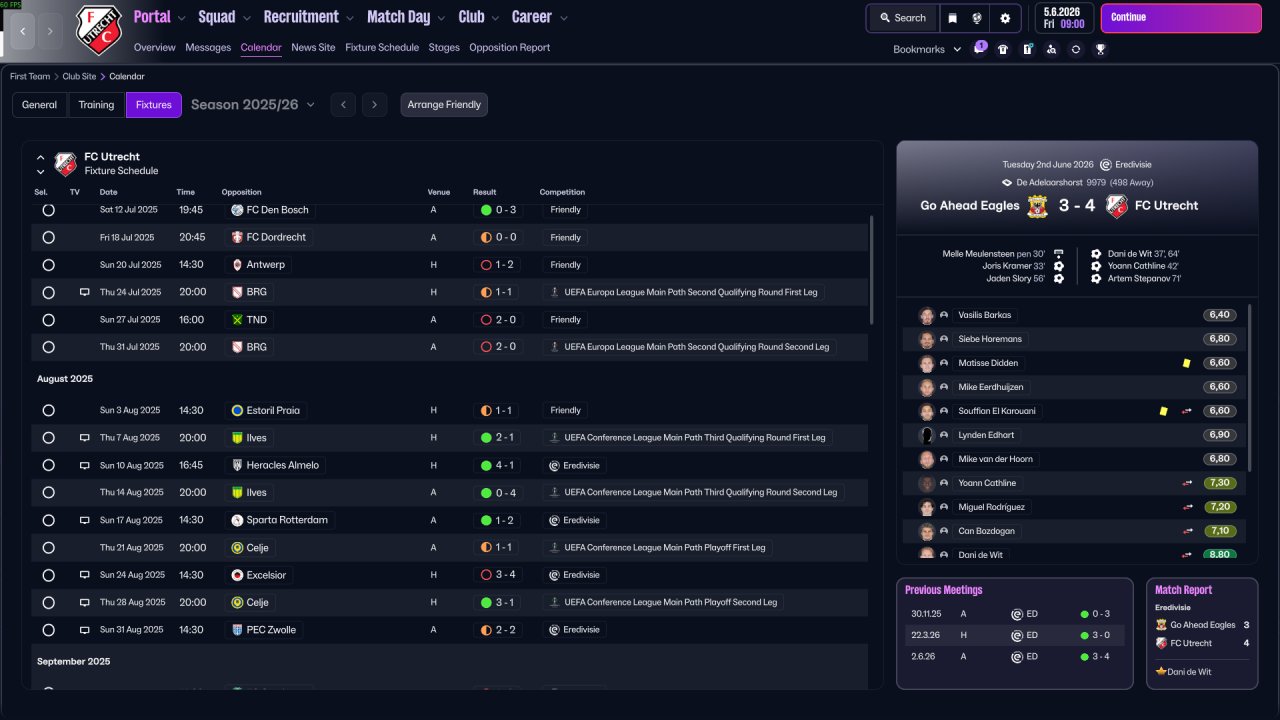Collapse the FC Utrecht fixture schedule with up chevron

click(x=41, y=158)
